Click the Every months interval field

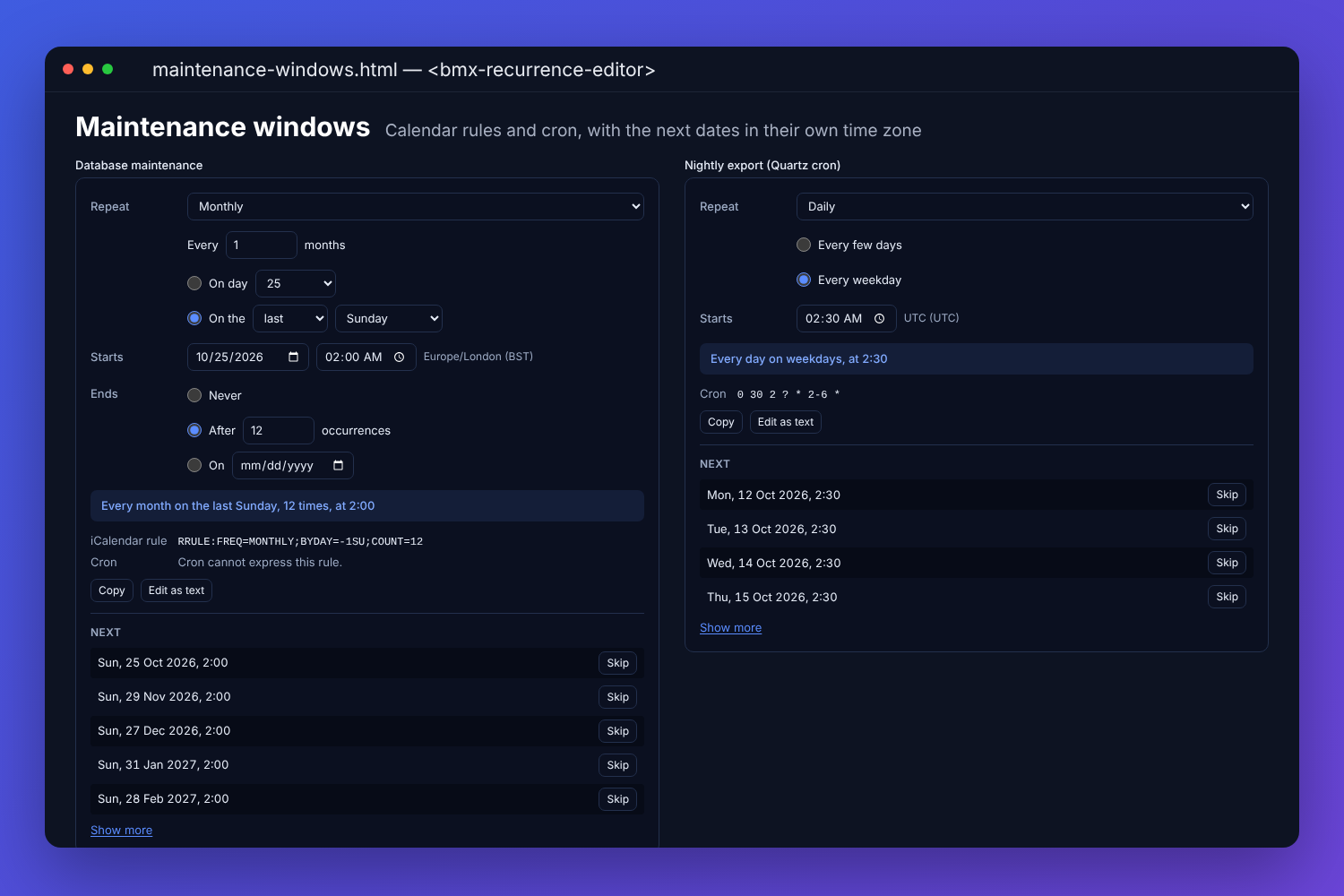262,245
